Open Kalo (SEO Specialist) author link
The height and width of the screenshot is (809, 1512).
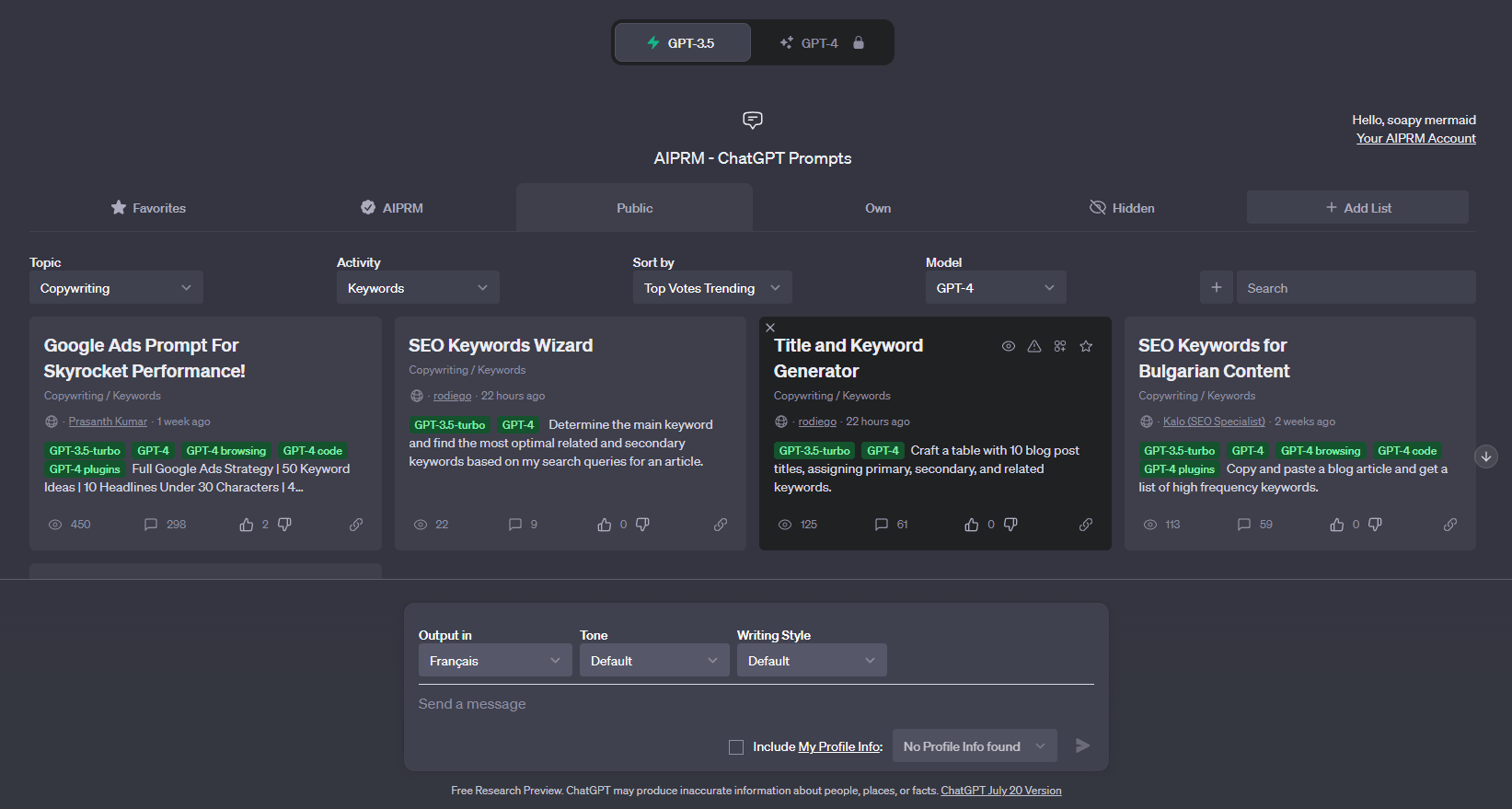pos(1214,422)
